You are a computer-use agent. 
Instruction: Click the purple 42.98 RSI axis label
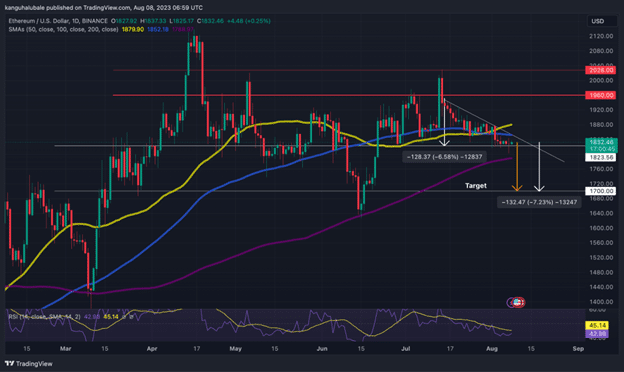pyautogui.click(x=597, y=334)
